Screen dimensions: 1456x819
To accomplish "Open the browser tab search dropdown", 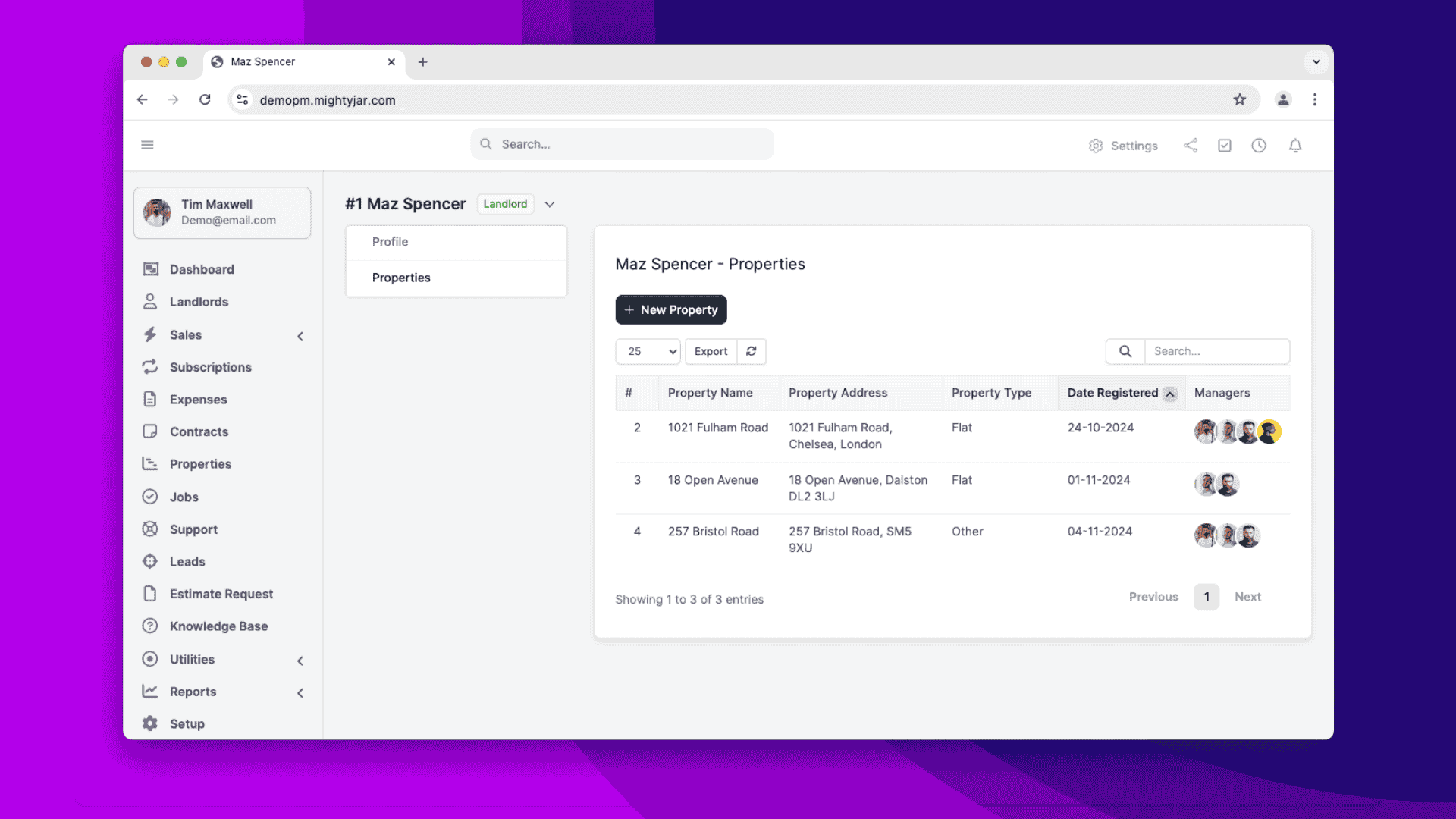I will 1316,62.
